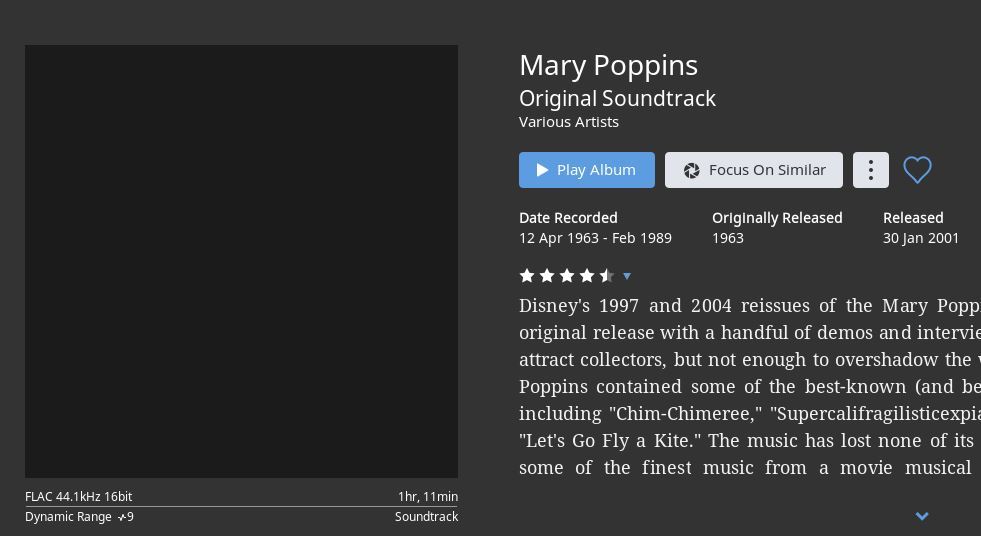Click the Mary Poppins album title
Viewport: 981px width, 536px height.
608,66
